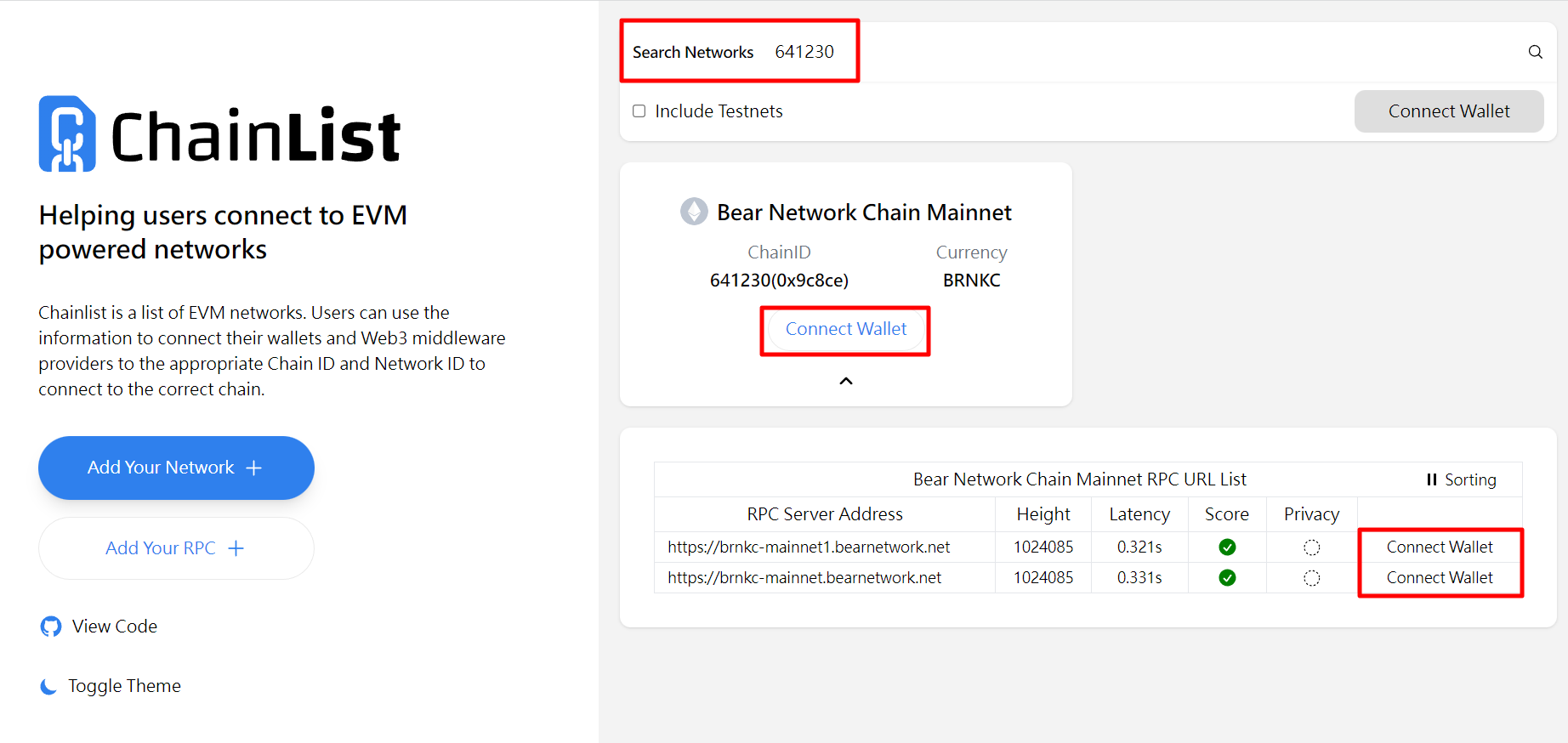The width and height of the screenshot is (1568, 743).
Task: Open the View Code link
Action: tap(115, 627)
